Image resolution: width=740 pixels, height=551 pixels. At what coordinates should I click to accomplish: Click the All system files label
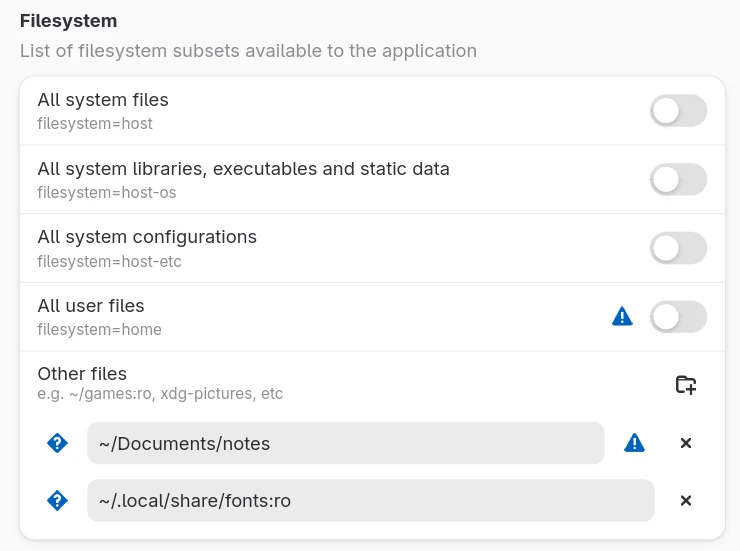[103, 100]
